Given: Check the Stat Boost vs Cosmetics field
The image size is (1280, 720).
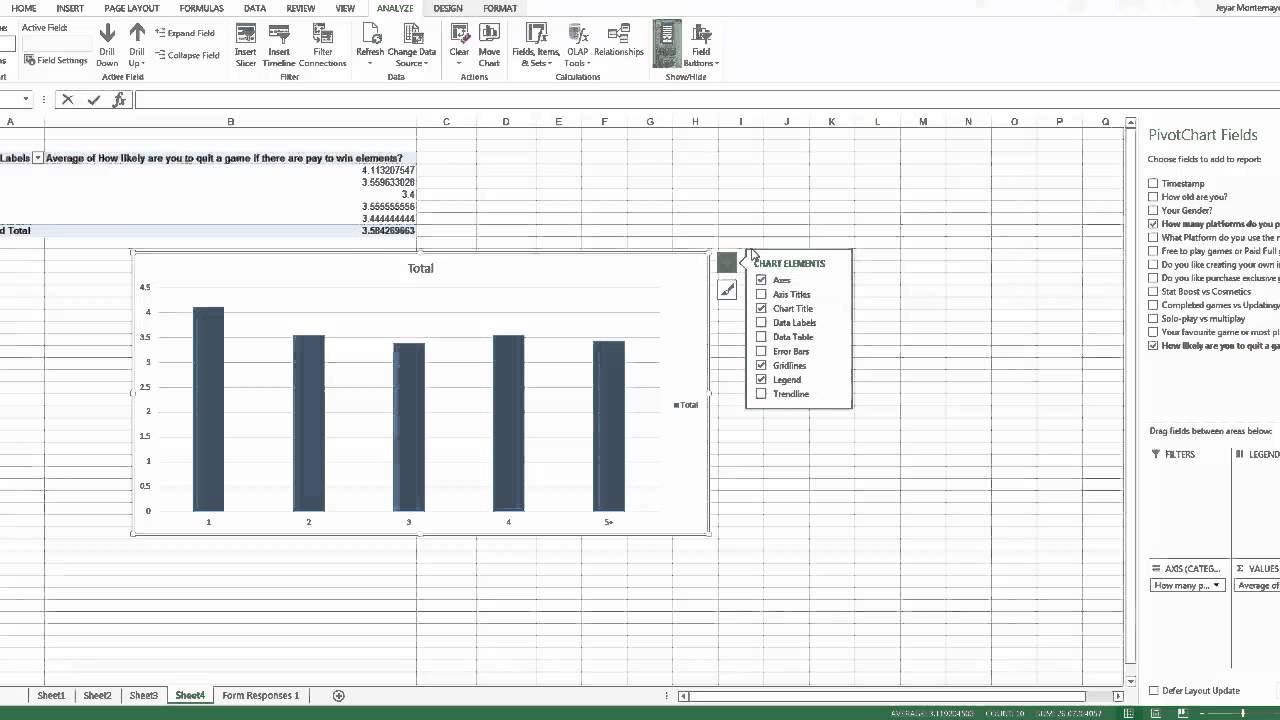Looking at the screenshot, I should click(x=1153, y=291).
